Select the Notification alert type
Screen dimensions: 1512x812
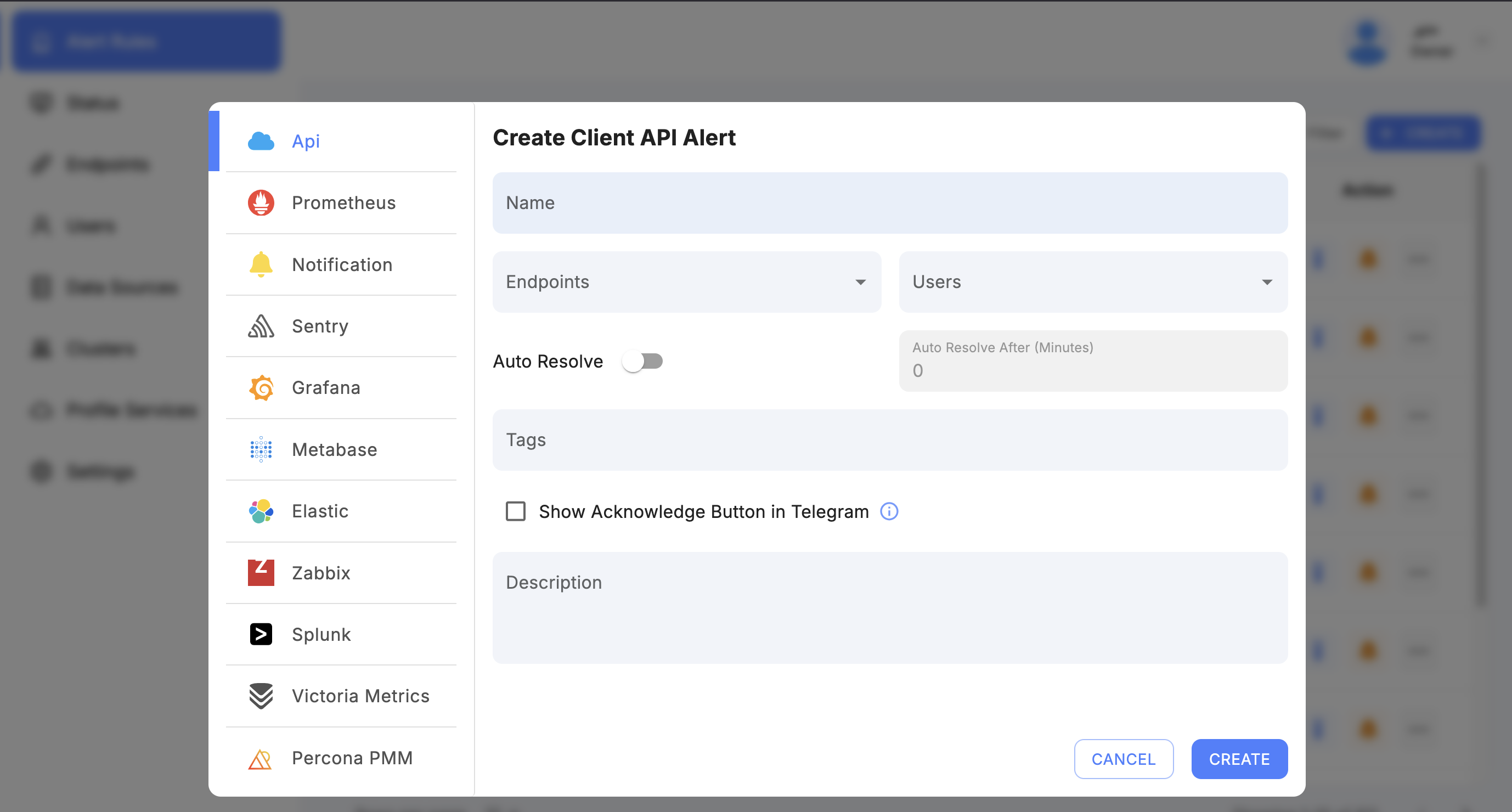click(x=341, y=264)
